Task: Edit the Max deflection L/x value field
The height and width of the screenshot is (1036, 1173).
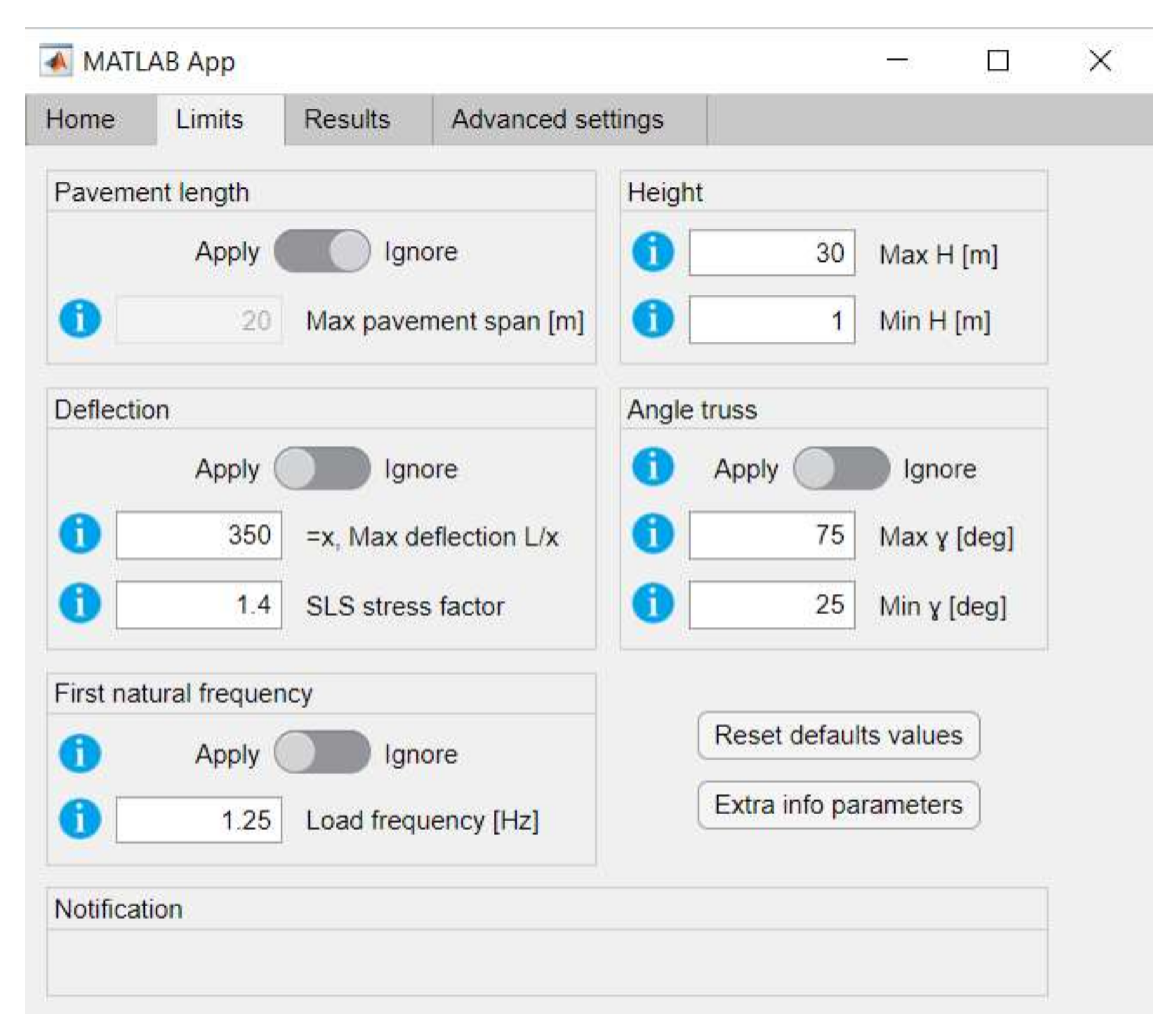Action: click(199, 535)
